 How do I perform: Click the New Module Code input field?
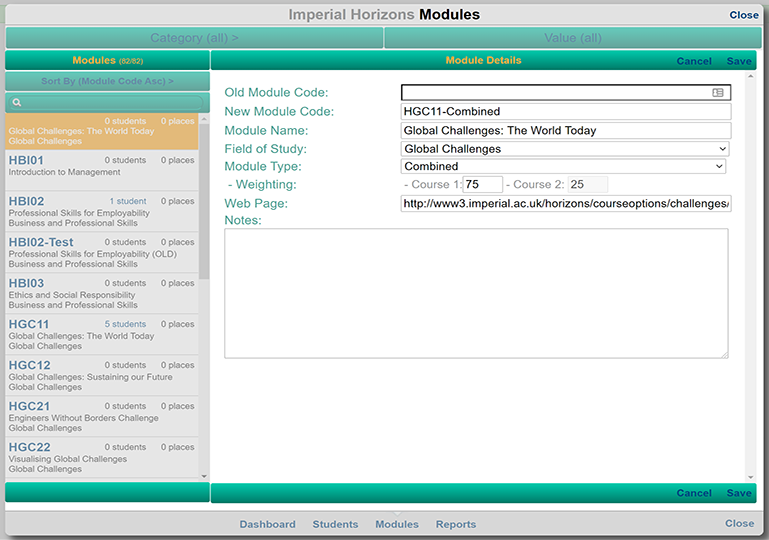tap(565, 112)
